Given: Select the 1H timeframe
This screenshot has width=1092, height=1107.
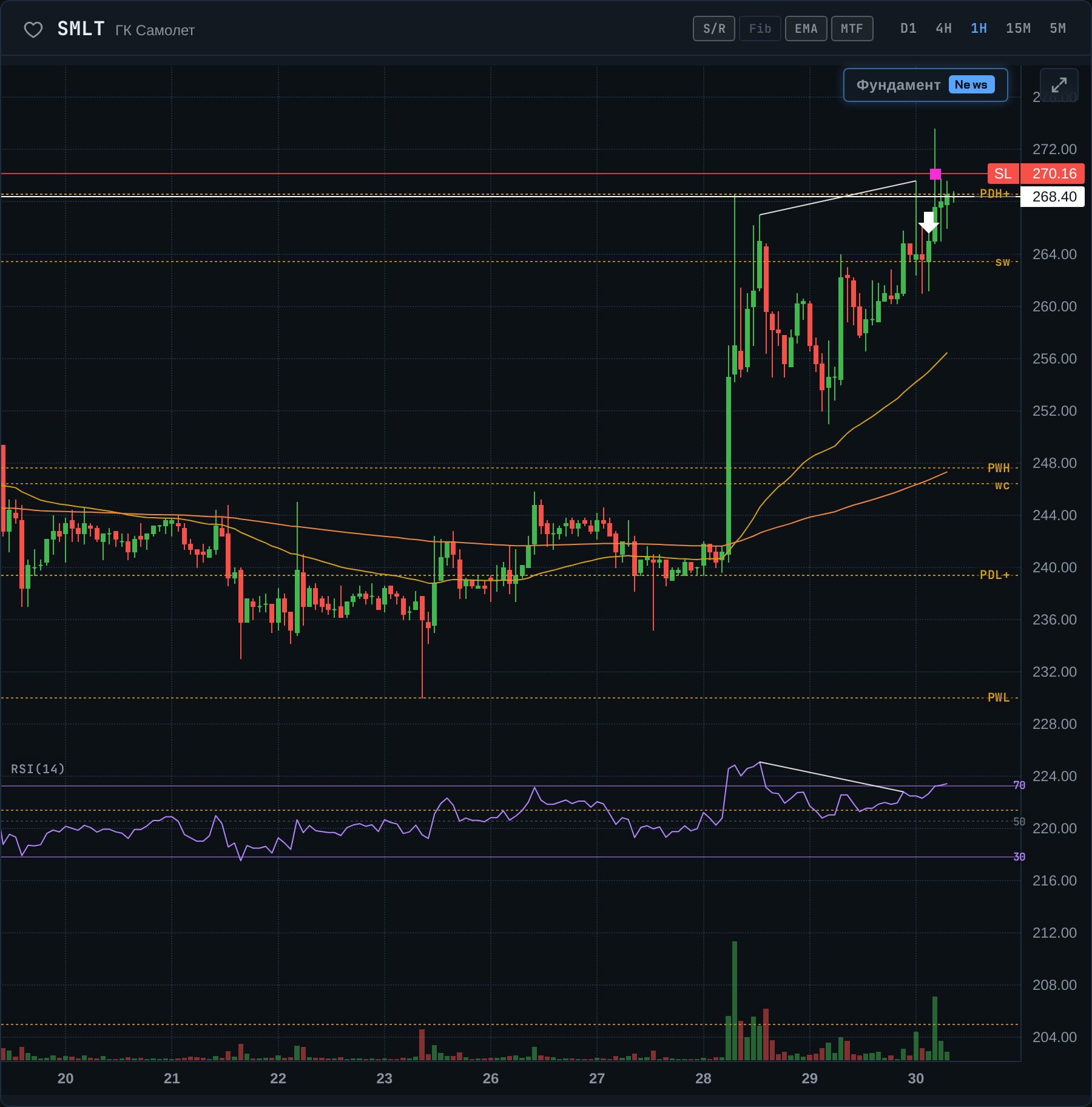Looking at the screenshot, I should [x=979, y=29].
